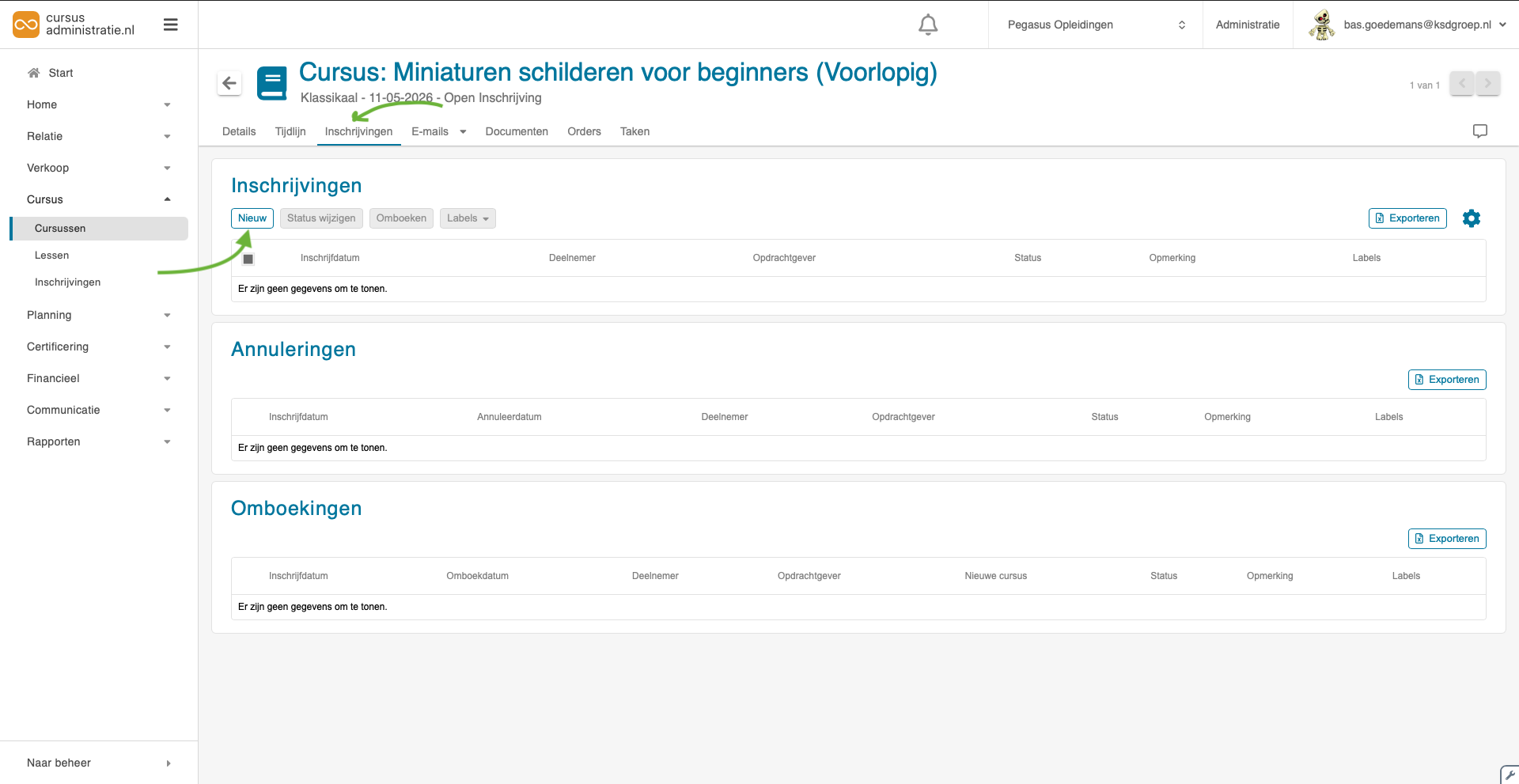Sort by the Deelnemer column header in Inschrijvingen
This screenshot has height=784, width=1519.
[x=572, y=258]
